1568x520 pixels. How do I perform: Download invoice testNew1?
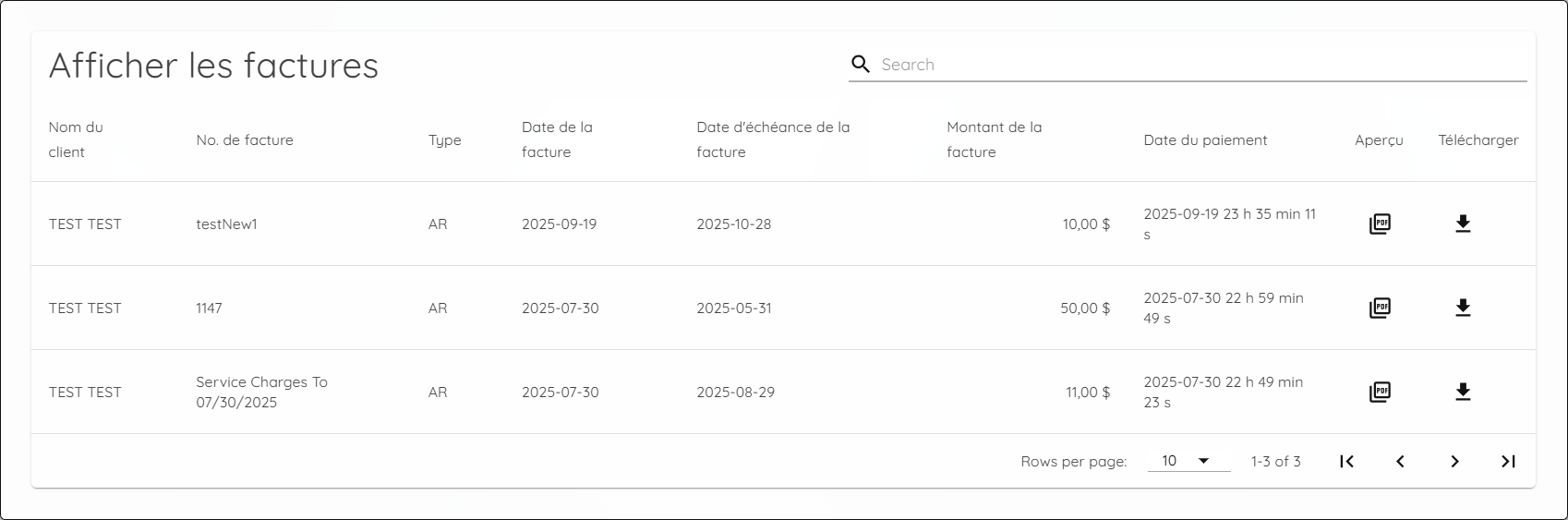click(1463, 224)
